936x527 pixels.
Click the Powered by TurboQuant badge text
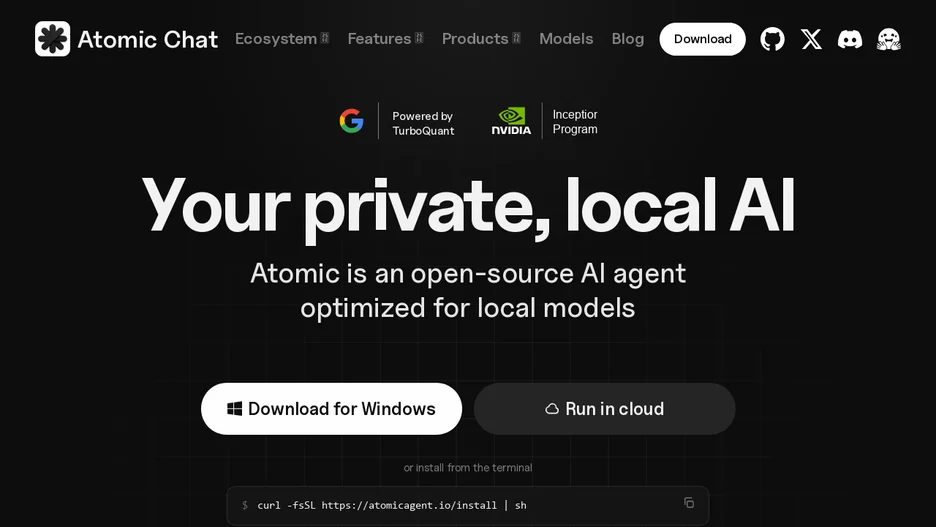tap(423, 124)
